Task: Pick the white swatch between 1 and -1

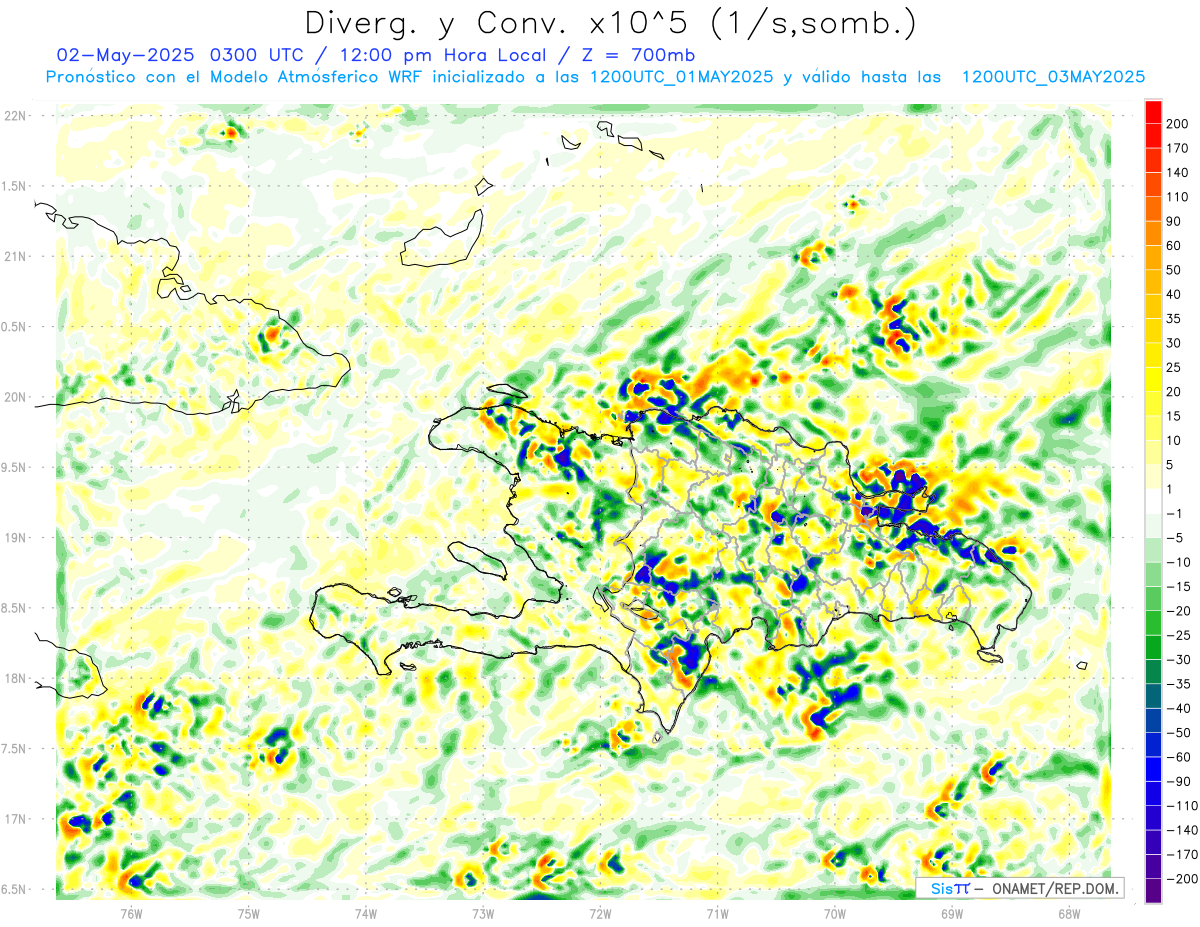Action: [x=1153, y=501]
